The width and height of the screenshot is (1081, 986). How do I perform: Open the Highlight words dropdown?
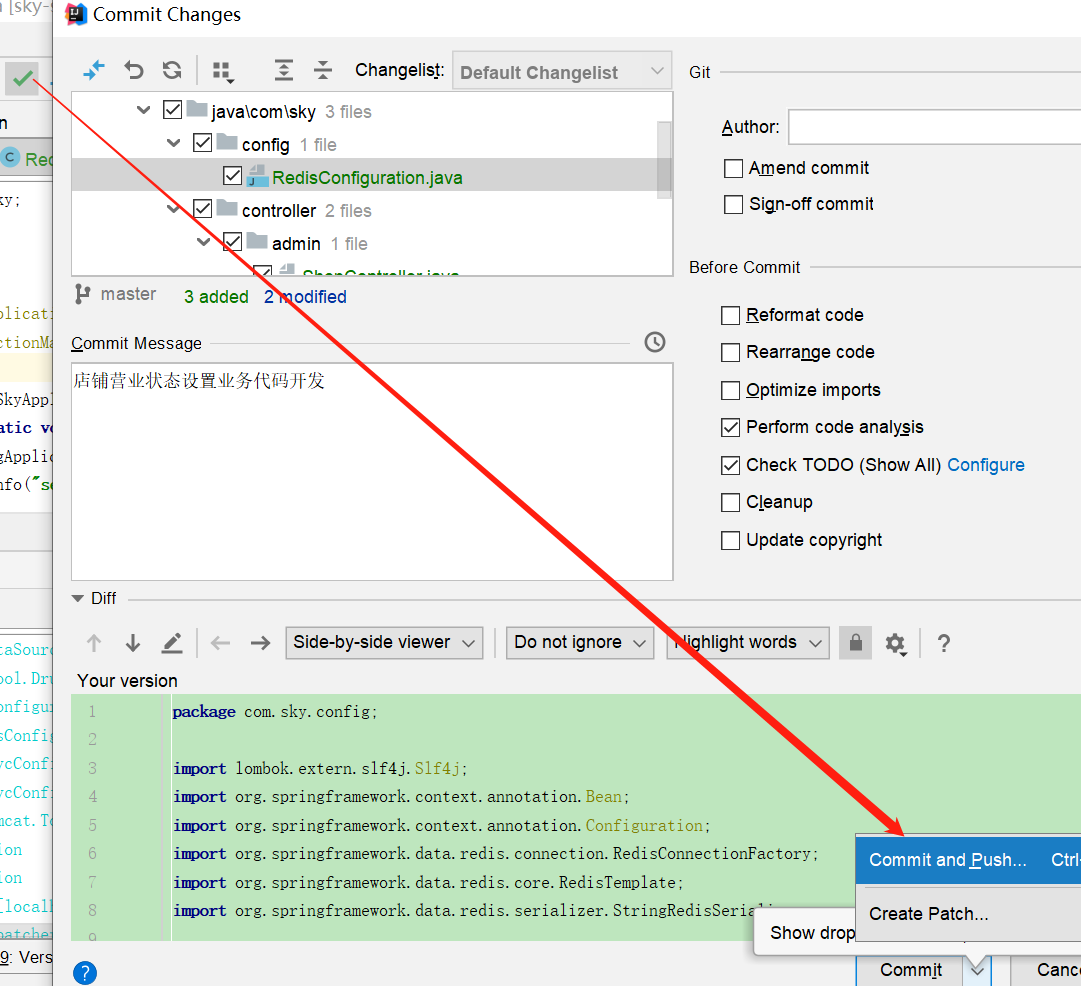[x=747, y=643]
